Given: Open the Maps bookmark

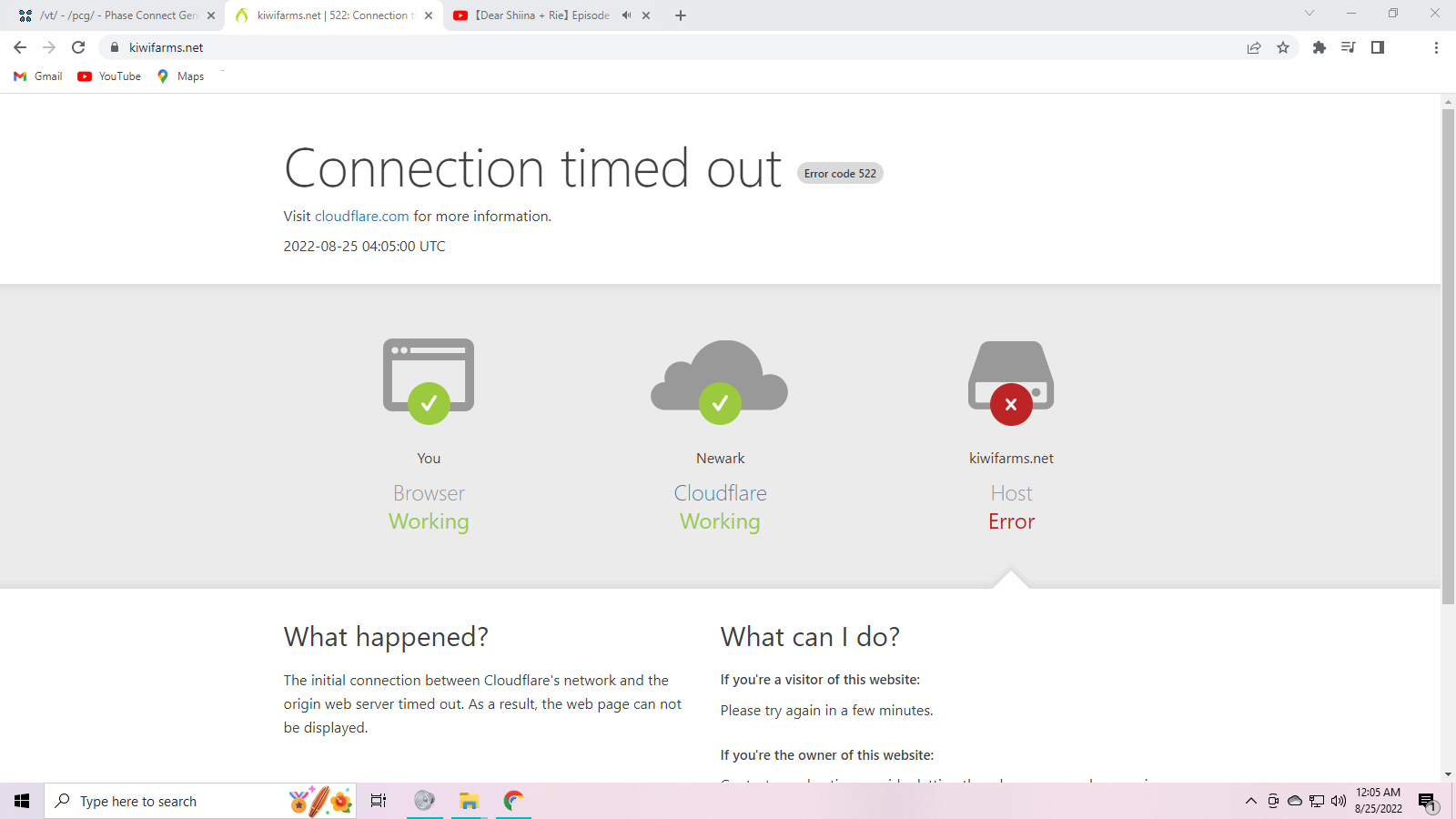Looking at the screenshot, I should point(180,76).
